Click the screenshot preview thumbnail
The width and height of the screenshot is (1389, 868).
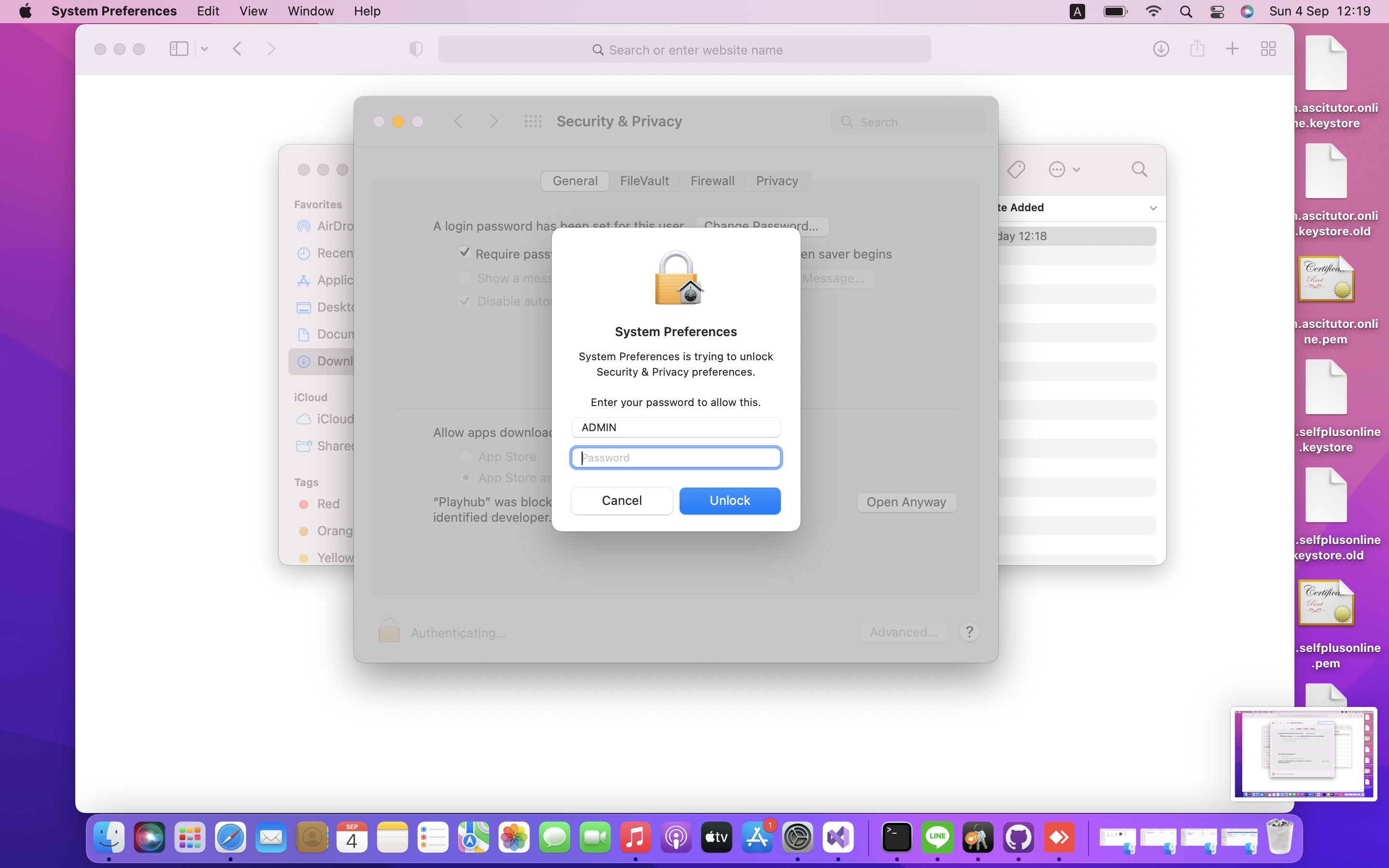[1304, 754]
